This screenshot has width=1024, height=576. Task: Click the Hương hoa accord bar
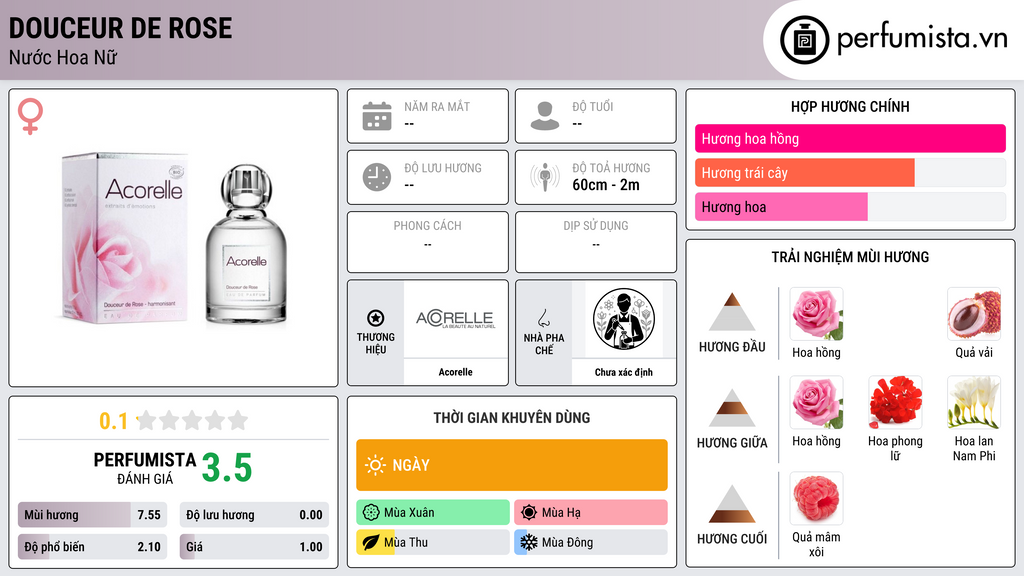[x=850, y=206]
